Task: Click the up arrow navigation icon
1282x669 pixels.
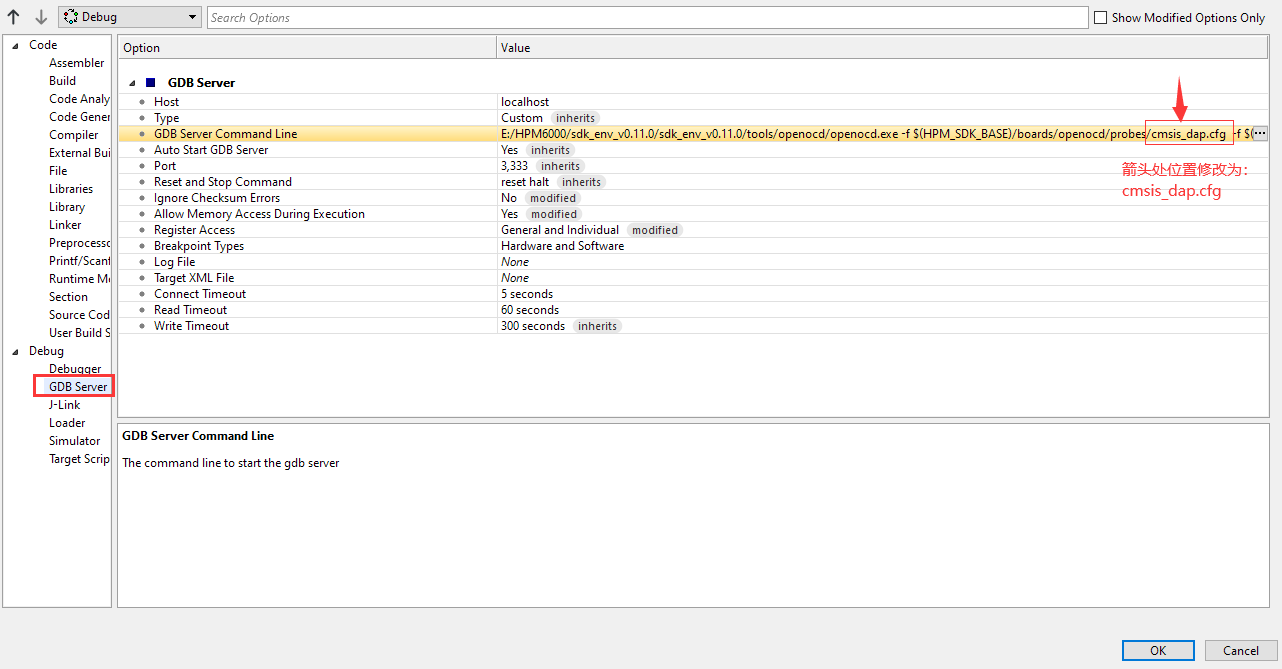Action: (14, 17)
